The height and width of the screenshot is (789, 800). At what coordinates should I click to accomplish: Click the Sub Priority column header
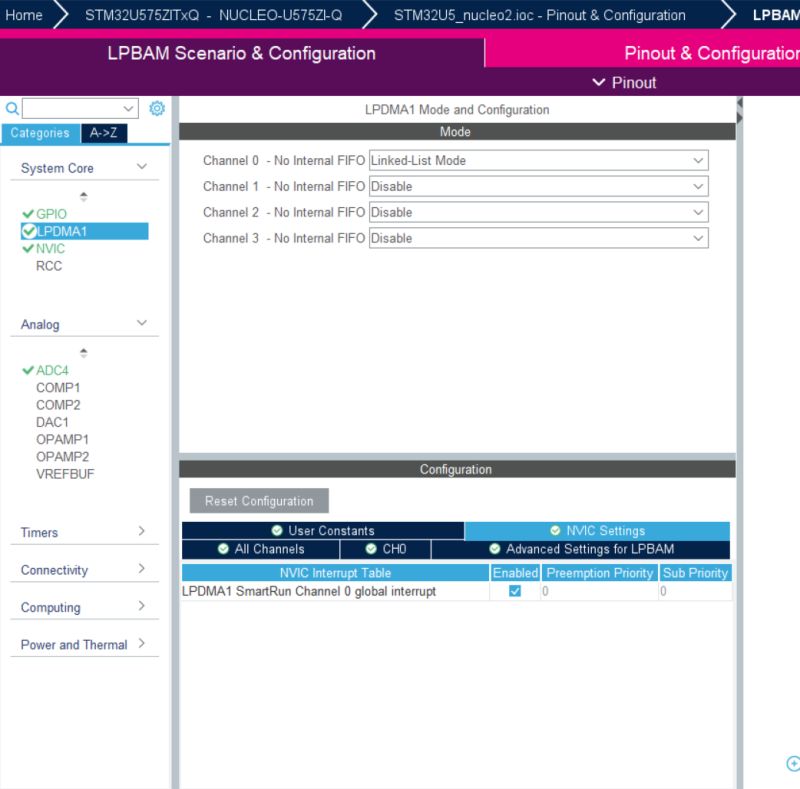[695, 573]
